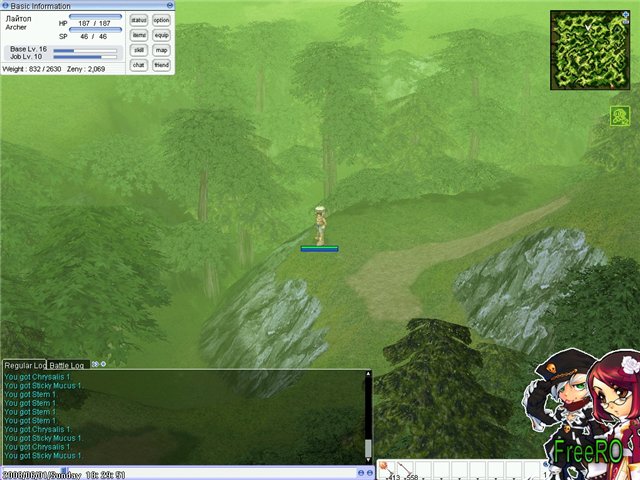
Task: Click the round icon left of Basic Information title
Action: coord(5,5)
